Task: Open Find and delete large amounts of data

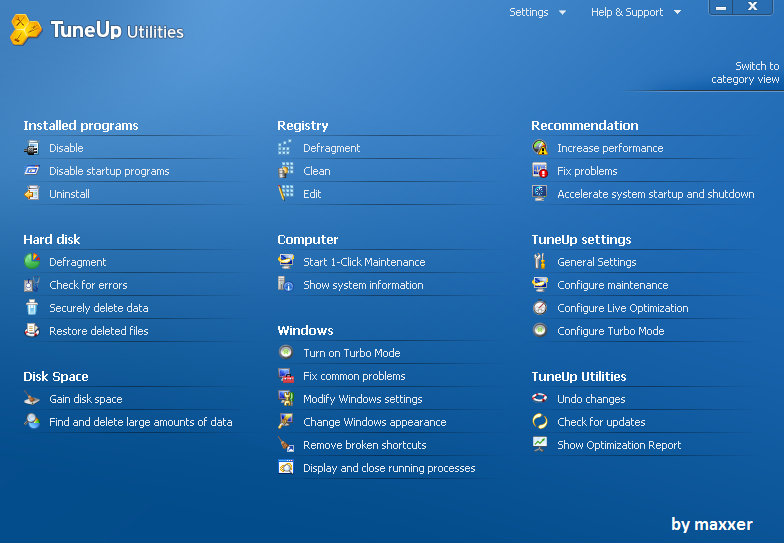Action: point(140,422)
